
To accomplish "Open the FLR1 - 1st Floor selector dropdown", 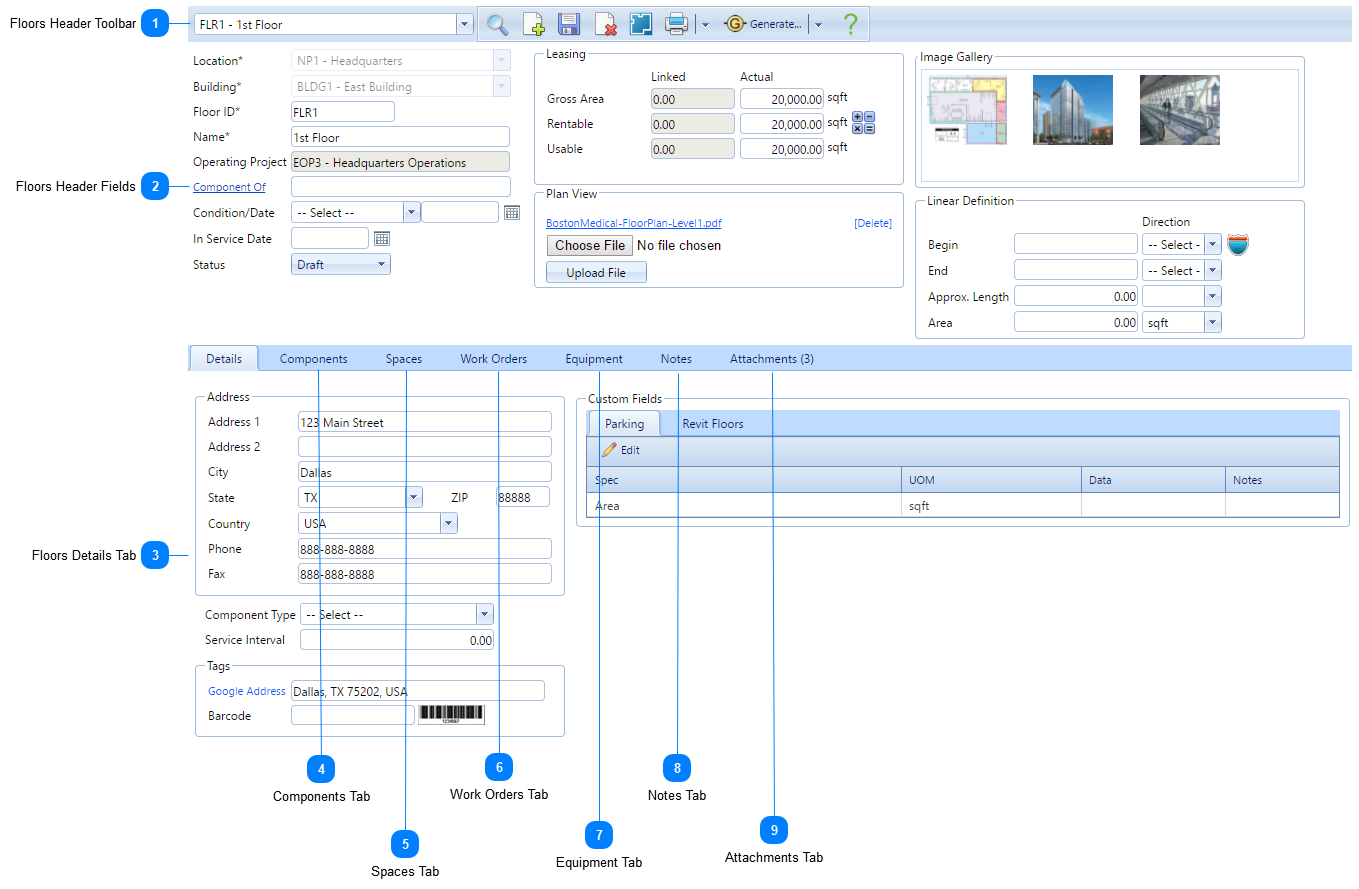I will click(464, 24).
